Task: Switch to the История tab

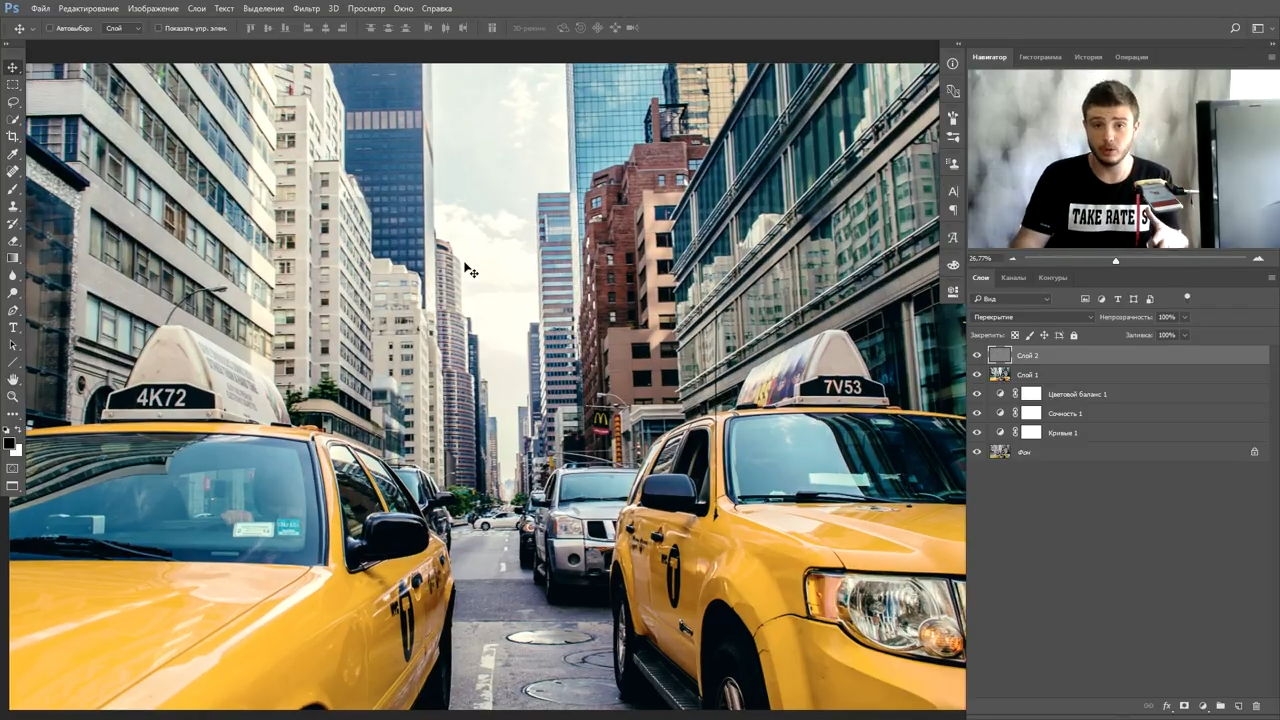Action: tap(1088, 57)
